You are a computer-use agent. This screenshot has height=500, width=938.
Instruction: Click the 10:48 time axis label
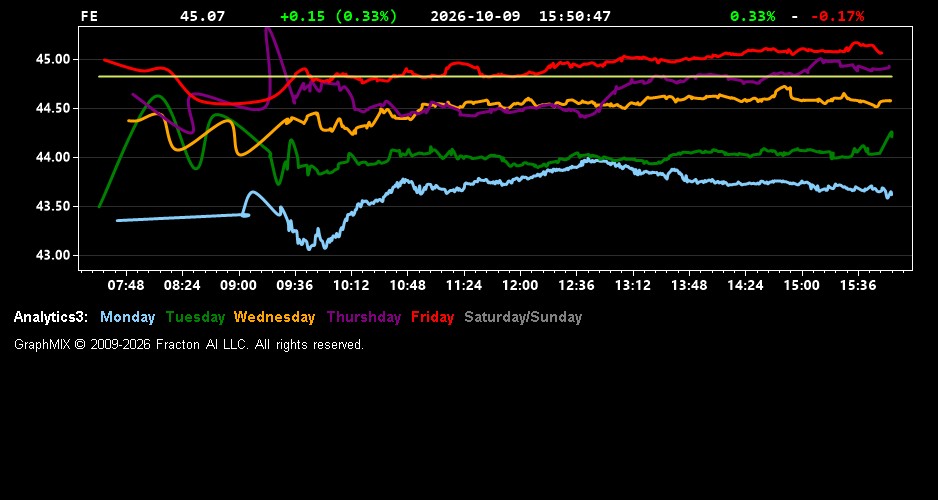[407, 285]
